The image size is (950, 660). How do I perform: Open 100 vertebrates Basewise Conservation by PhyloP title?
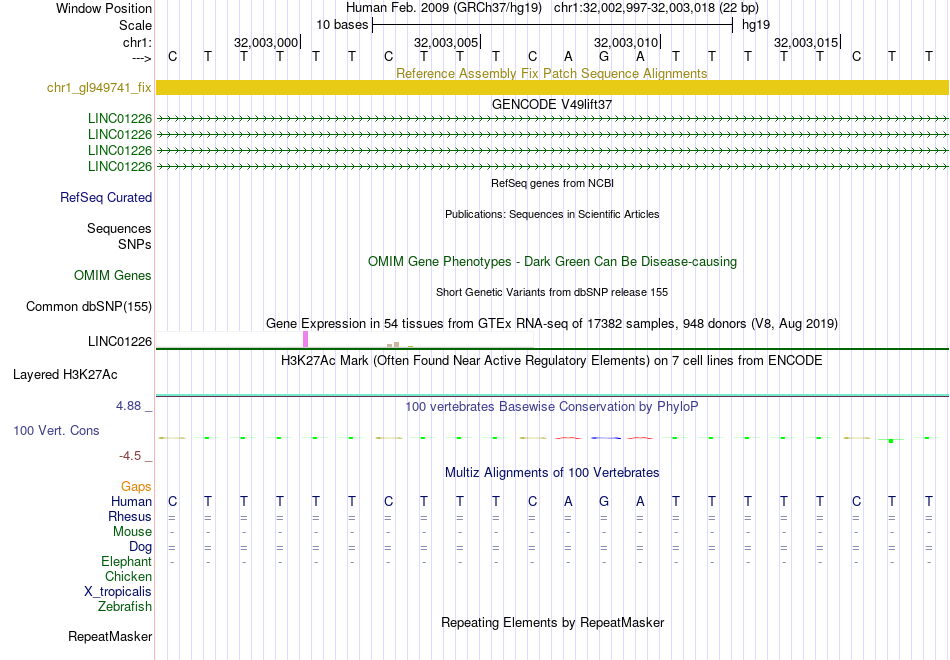552,407
